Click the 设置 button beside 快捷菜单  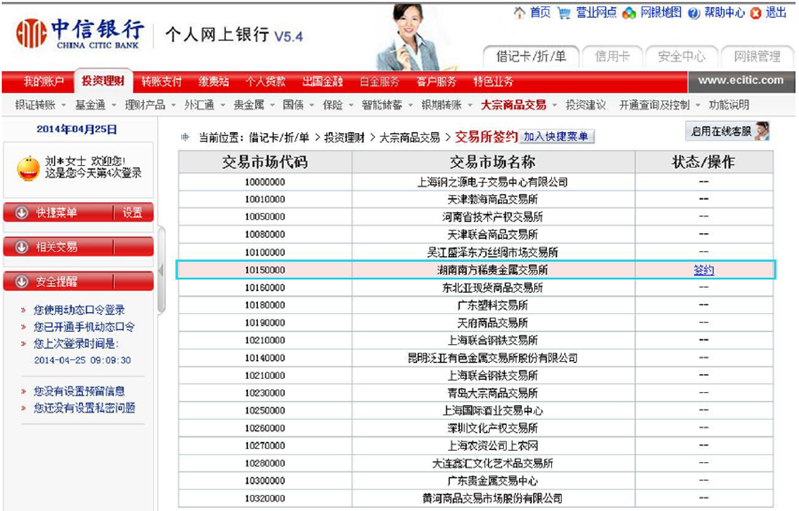[132, 212]
